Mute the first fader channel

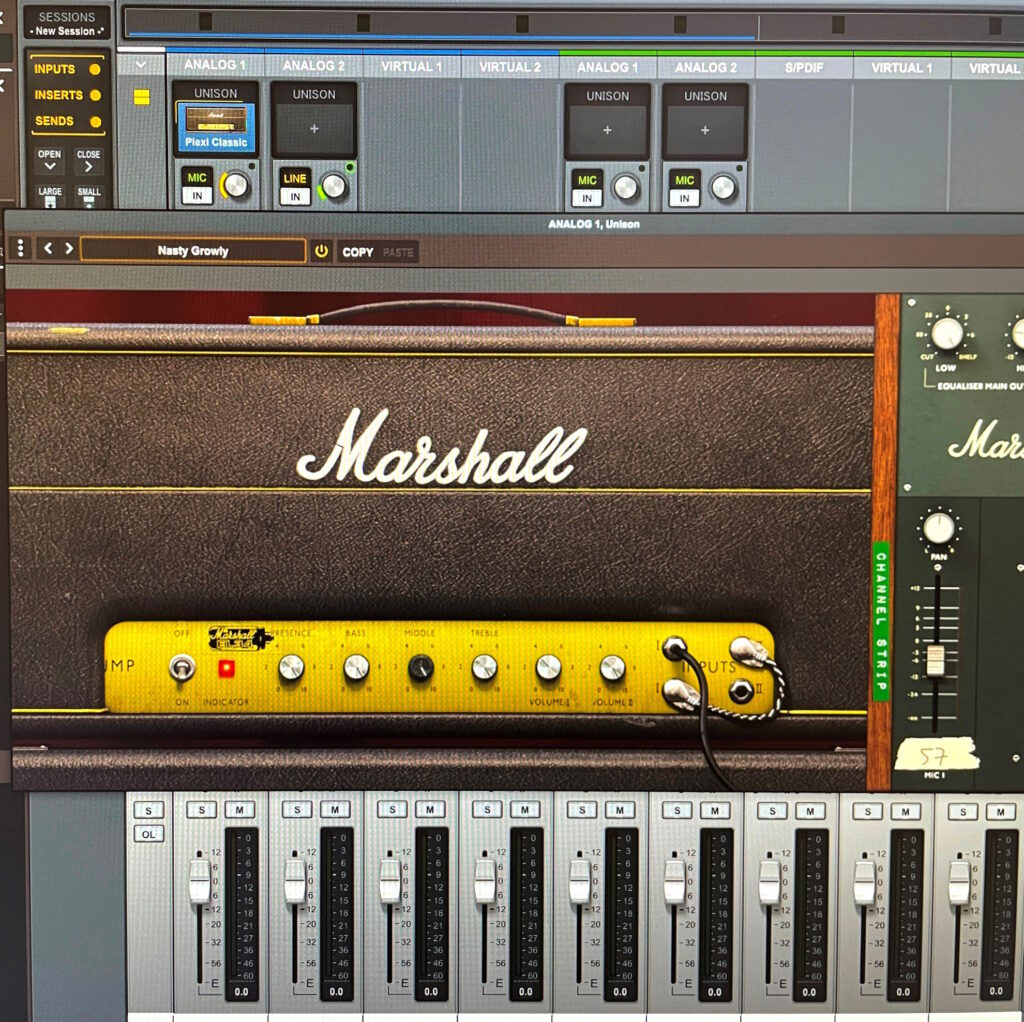239,809
